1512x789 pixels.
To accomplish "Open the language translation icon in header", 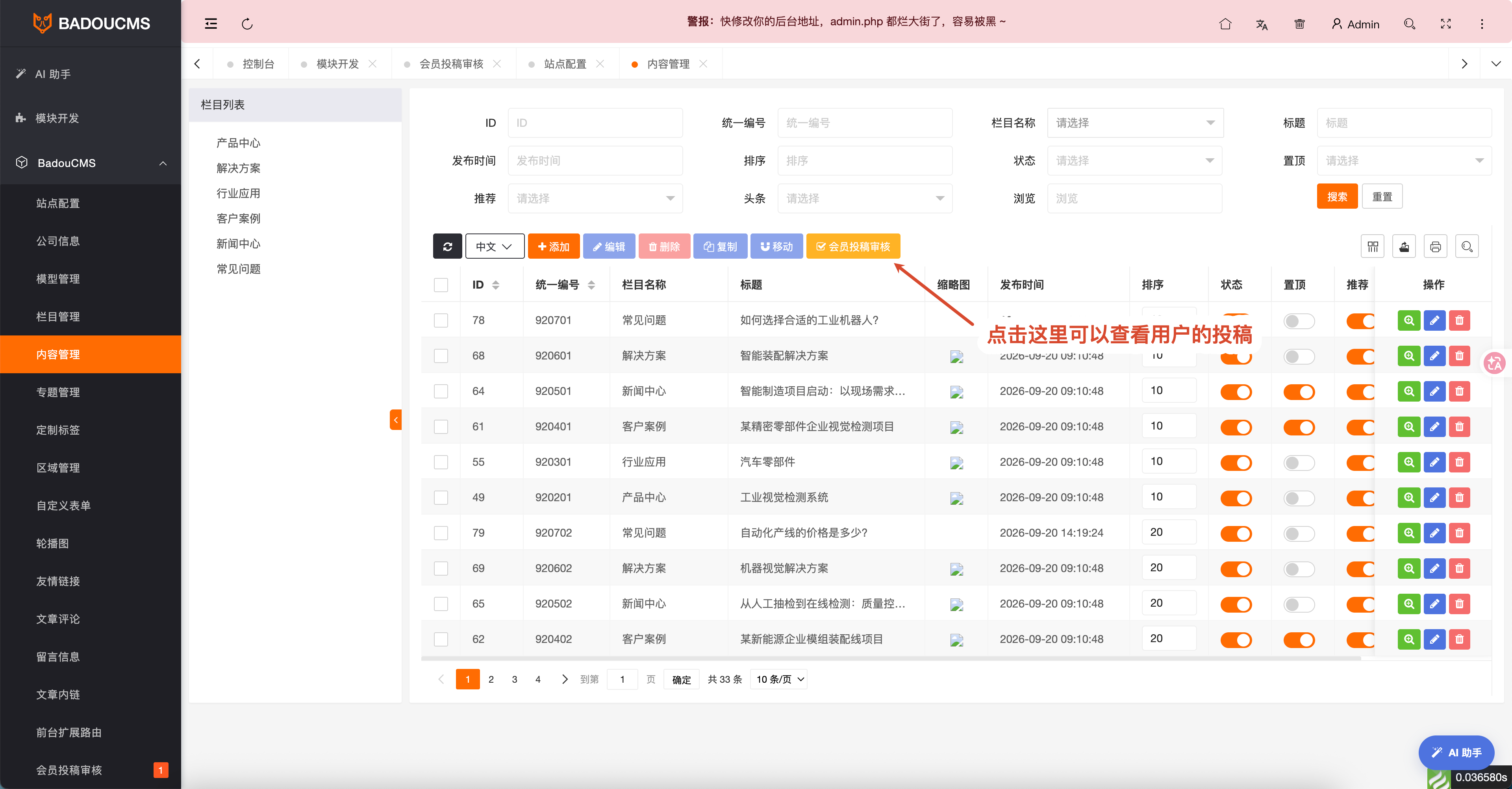I will click(1261, 24).
